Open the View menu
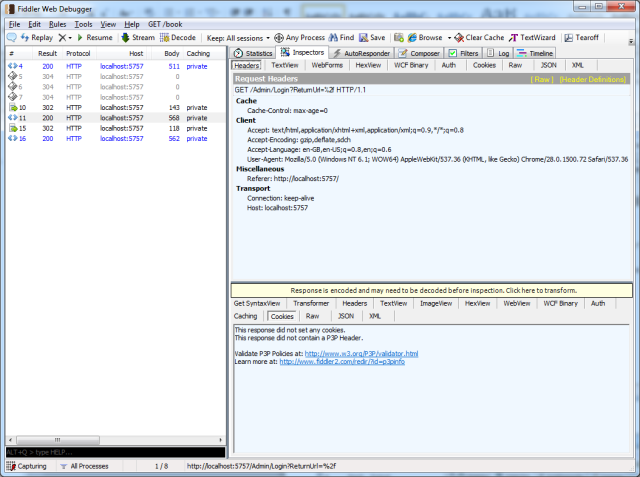Screen dimensions: 640x477 (x=108, y=24)
